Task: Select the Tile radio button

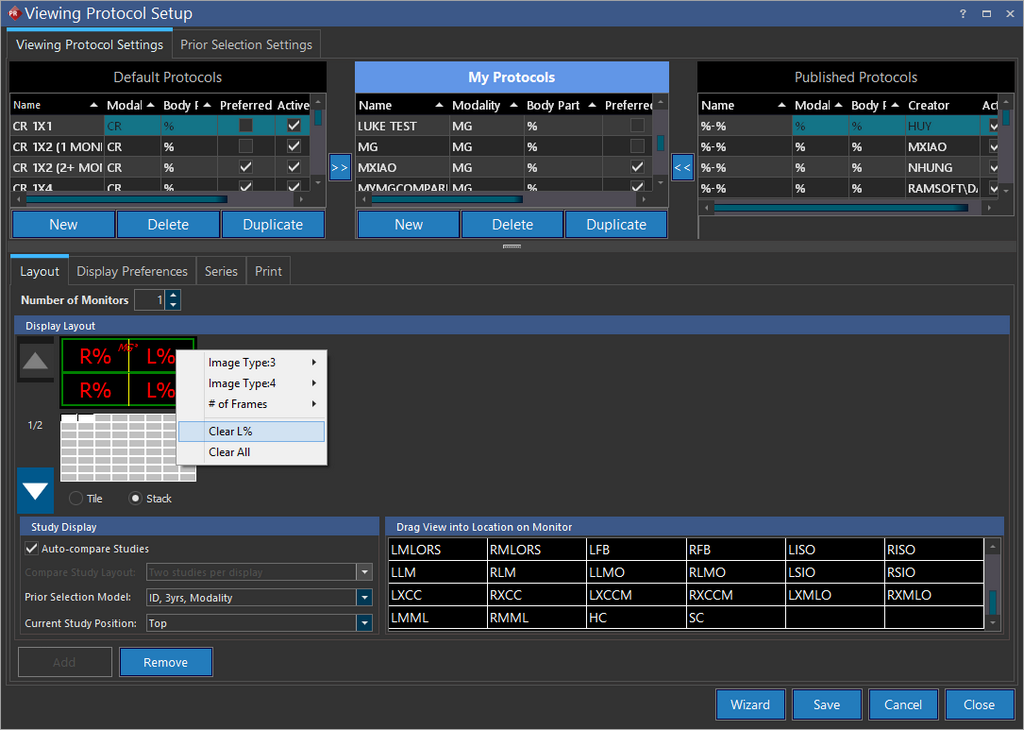Action: point(76,498)
